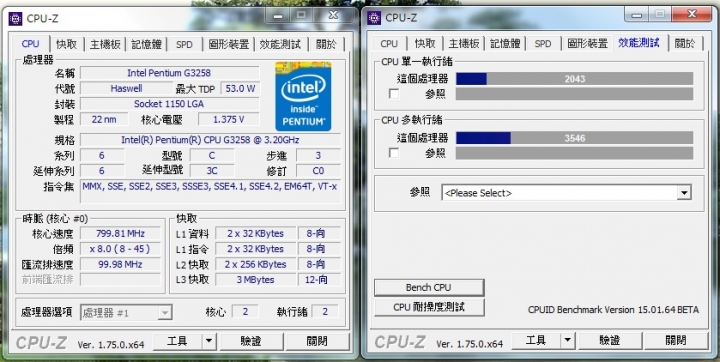This screenshot has height=362, width=720.
Task: Enable 參照 checkbox under CPU 多執行緒
Action: [394, 153]
